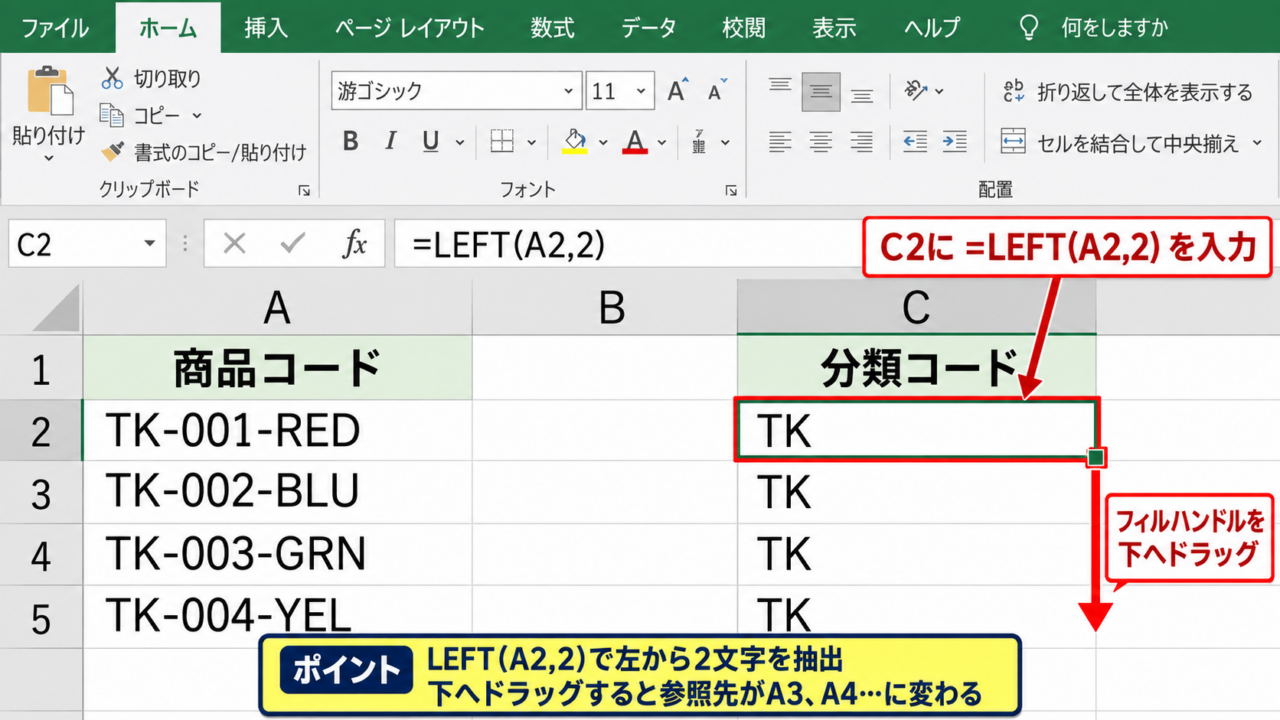Open the font name dropdown (游ゴシック)
The height and width of the screenshot is (720, 1280).
click(568, 91)
